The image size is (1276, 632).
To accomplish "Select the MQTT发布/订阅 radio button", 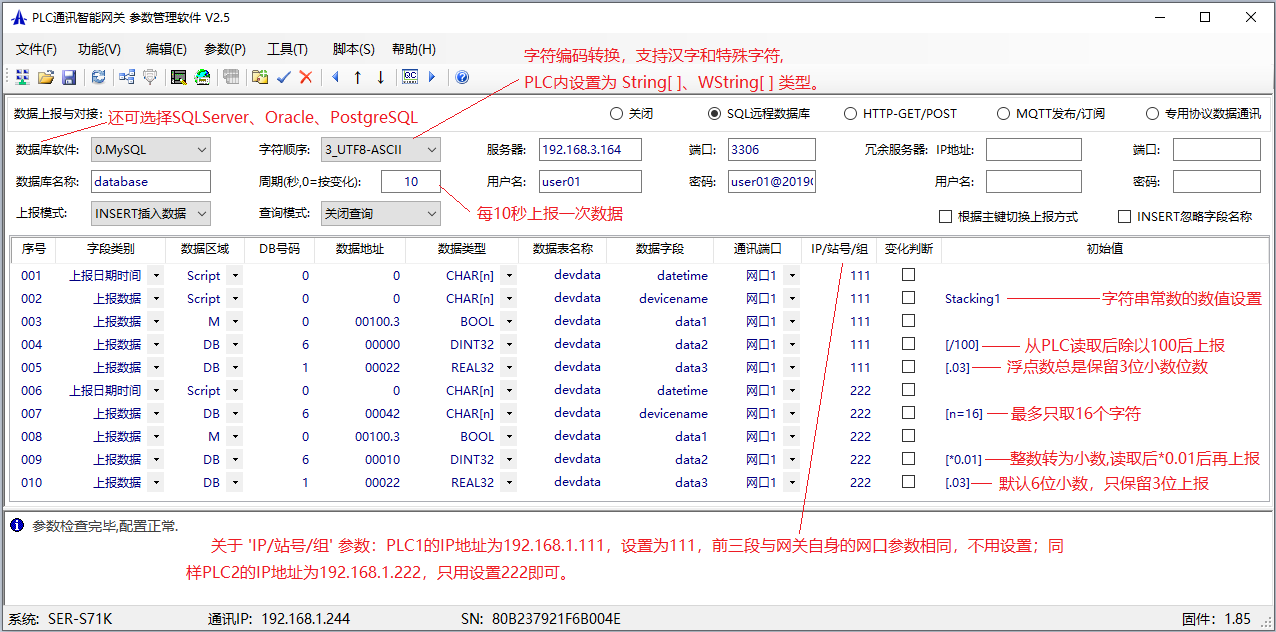I will (x=1003, y=114).
